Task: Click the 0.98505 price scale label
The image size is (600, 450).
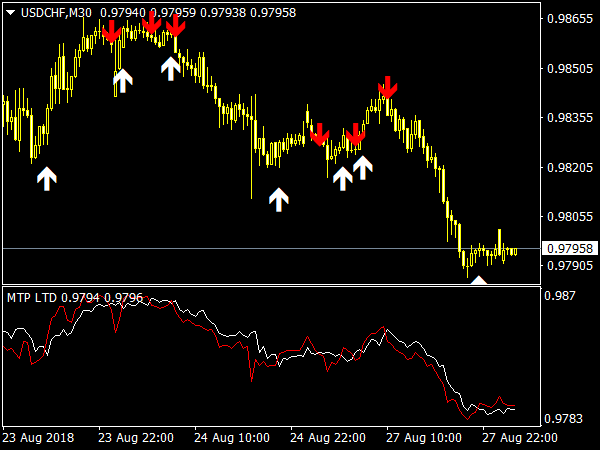Action: 570,68
